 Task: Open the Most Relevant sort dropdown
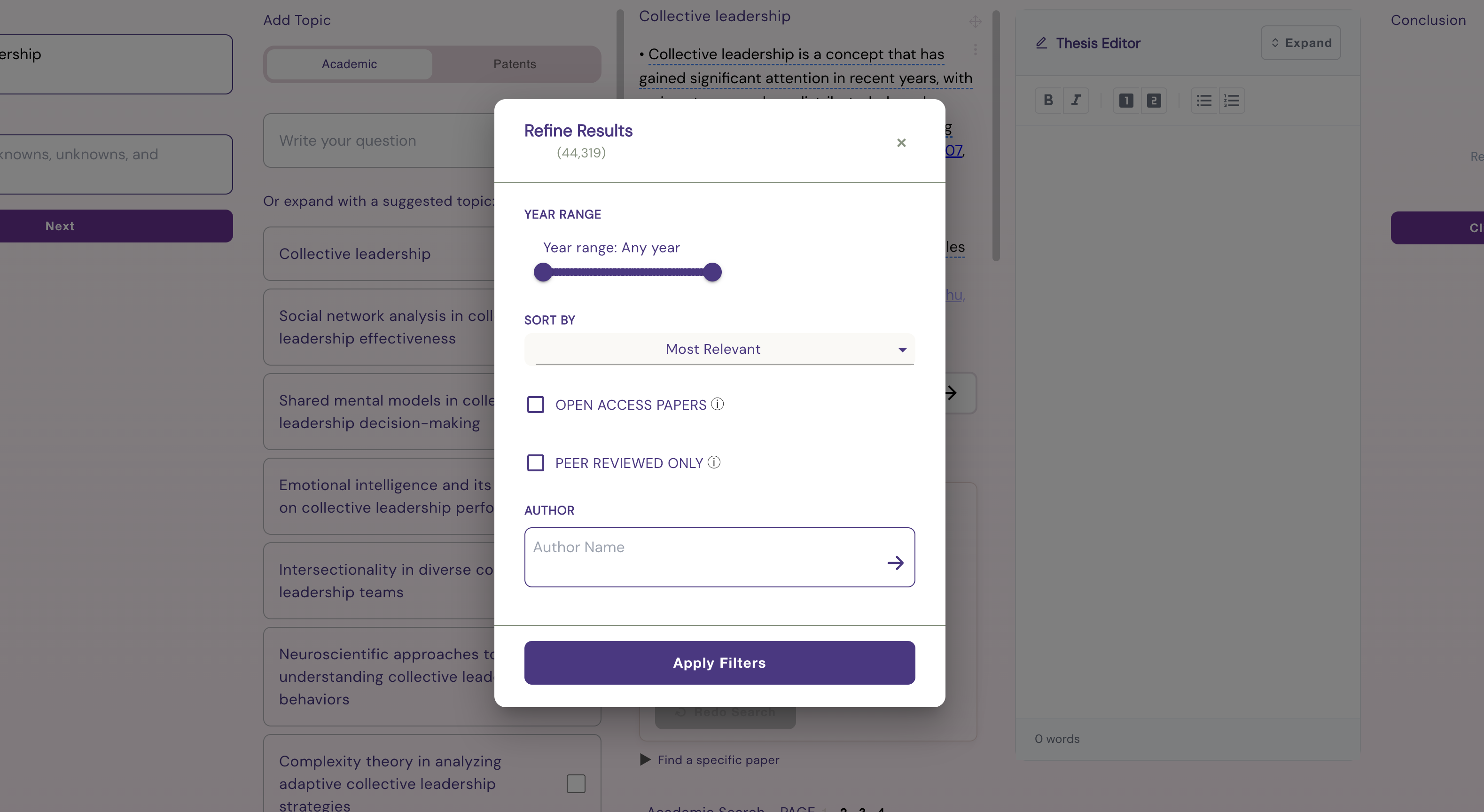click(719, 349)
